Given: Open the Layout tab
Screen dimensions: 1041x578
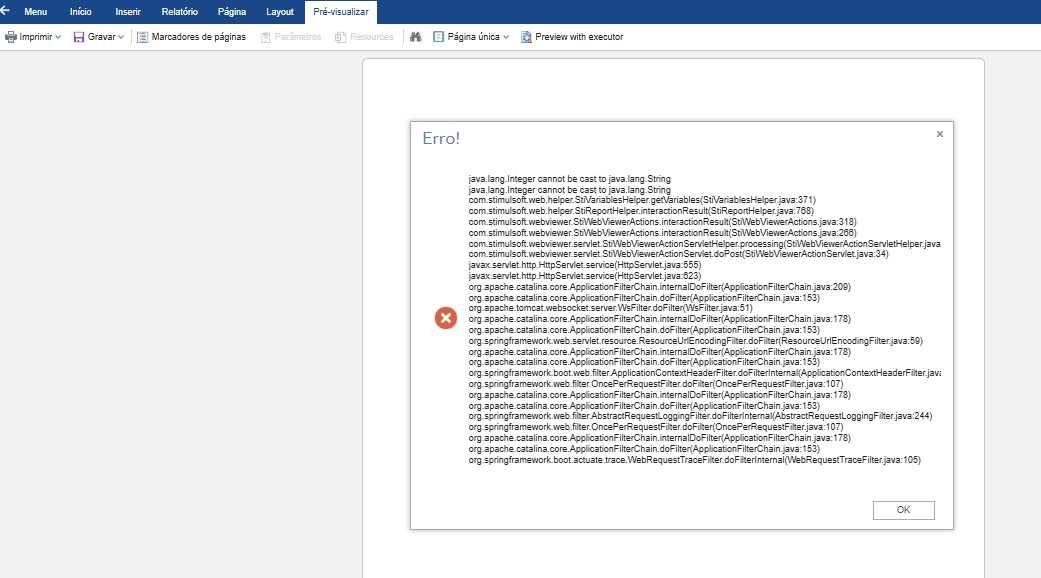Looking at the screenshot, I should click(280, 12).
